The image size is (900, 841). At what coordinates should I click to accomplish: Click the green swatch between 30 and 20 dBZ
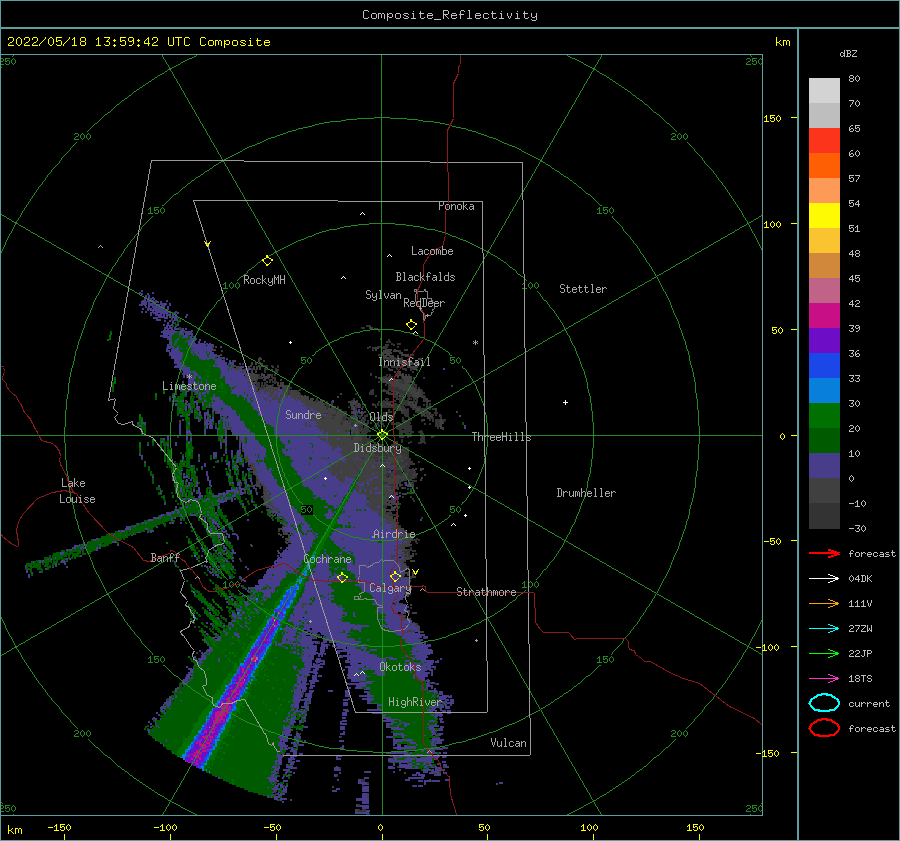click(x=824, y=415)
